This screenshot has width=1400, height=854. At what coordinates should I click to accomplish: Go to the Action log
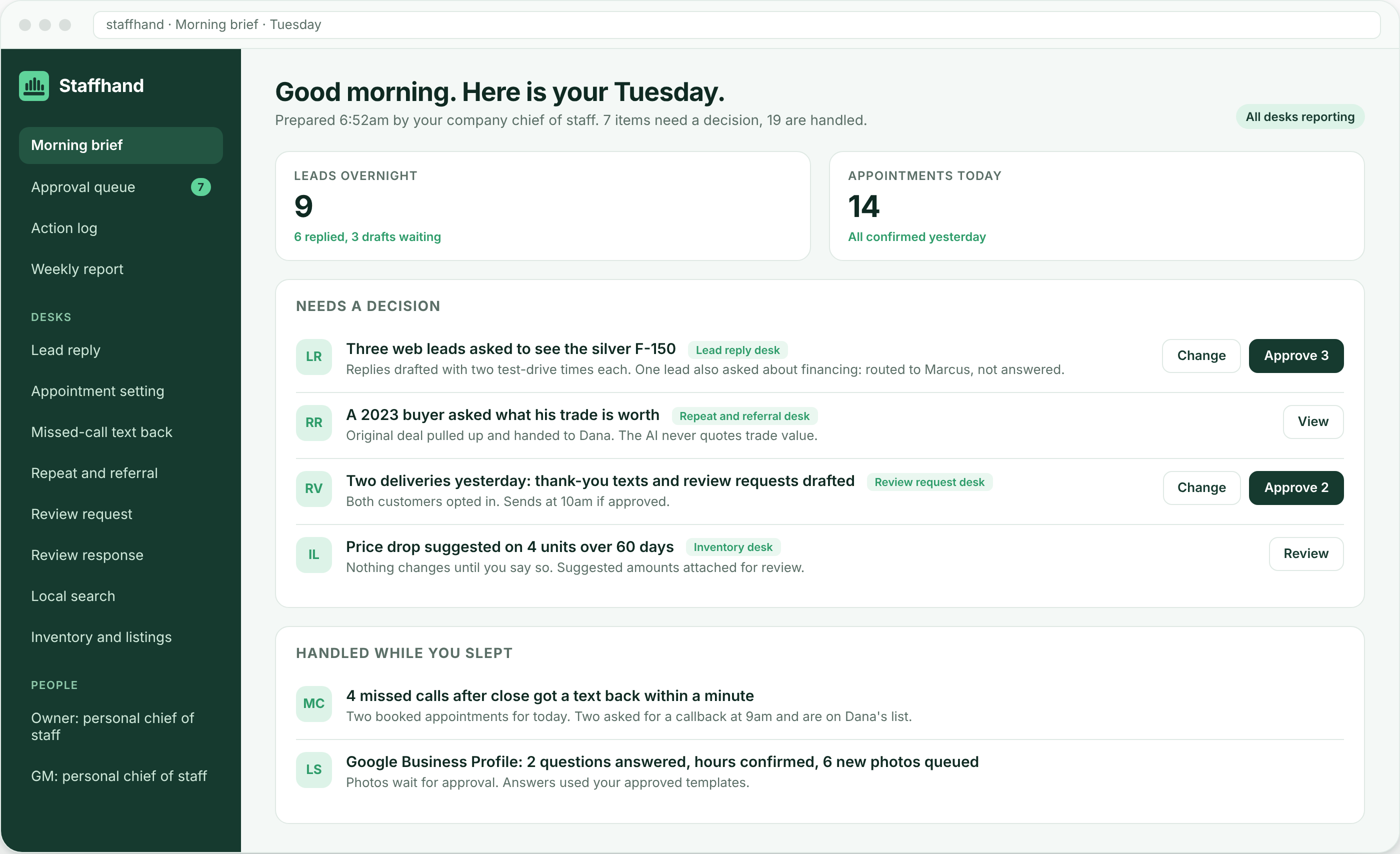click(x=120, y=228)
